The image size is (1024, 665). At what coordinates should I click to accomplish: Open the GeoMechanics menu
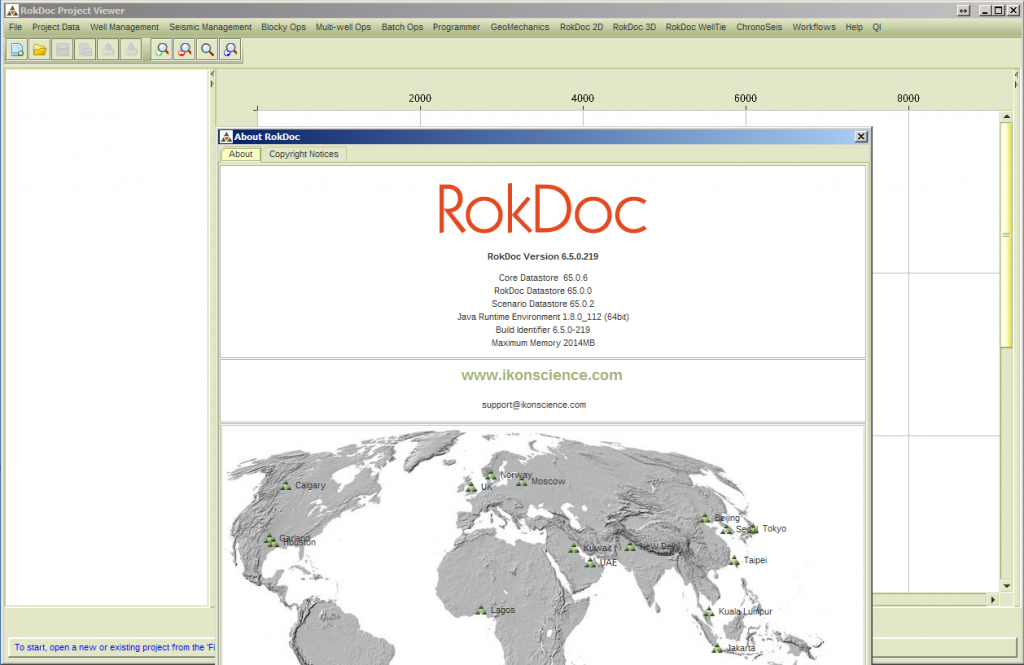pos(520,27)
